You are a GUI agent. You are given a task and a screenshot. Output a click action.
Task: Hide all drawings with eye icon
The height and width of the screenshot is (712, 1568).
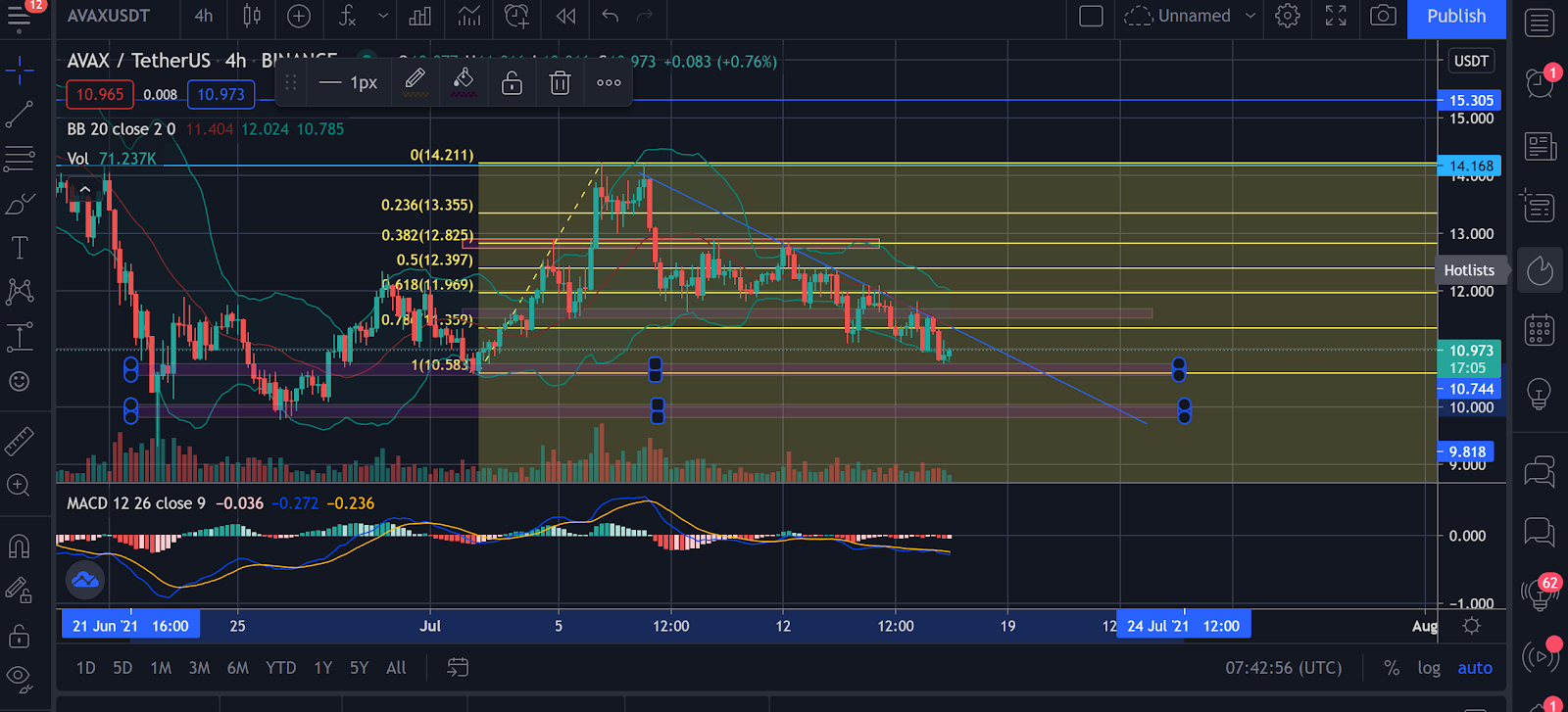pos(20,677)
